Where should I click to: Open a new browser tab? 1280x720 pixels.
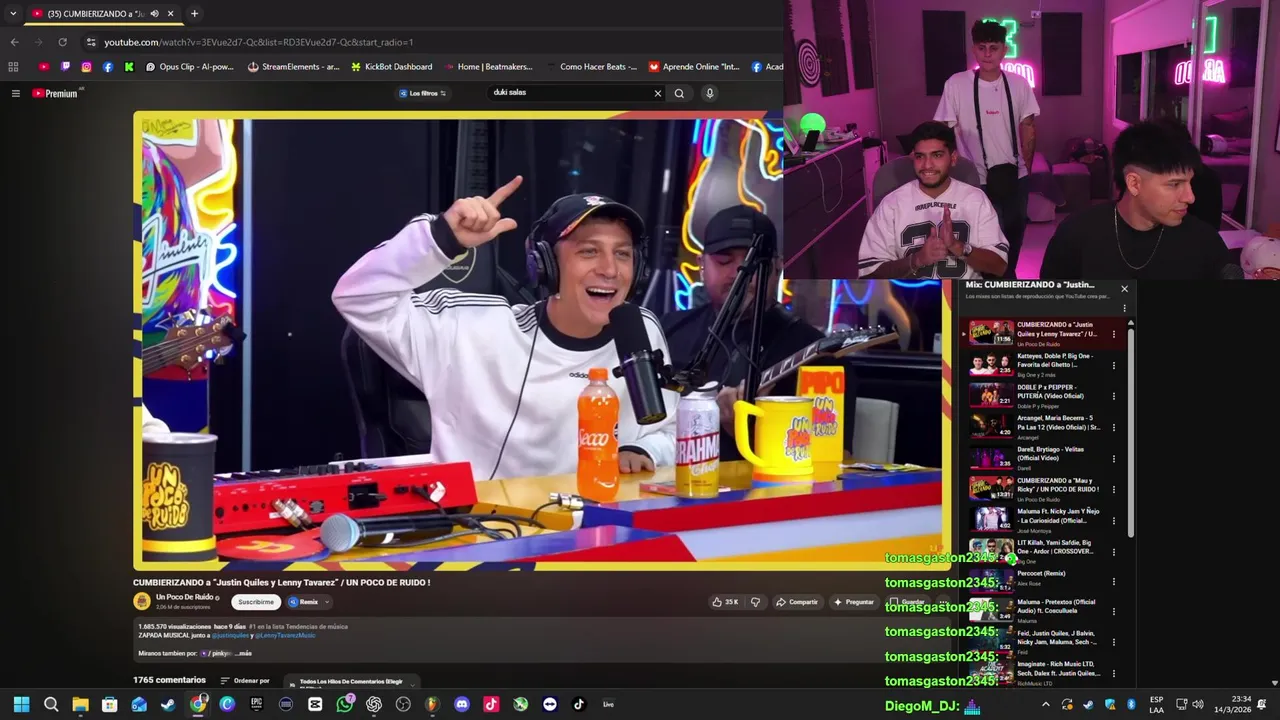coord(194,14)
